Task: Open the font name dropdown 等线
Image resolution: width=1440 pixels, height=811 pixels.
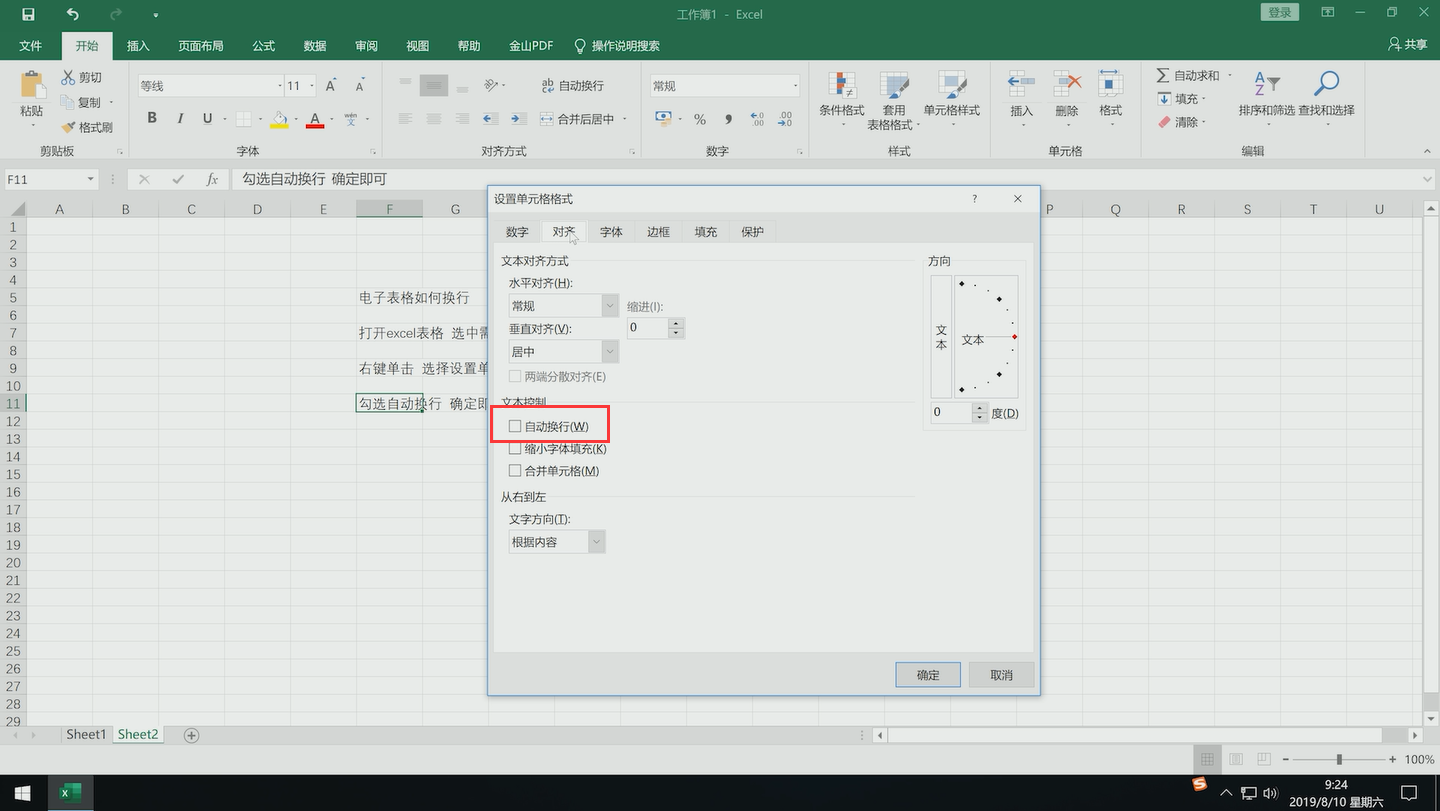Action: point(279,86)
